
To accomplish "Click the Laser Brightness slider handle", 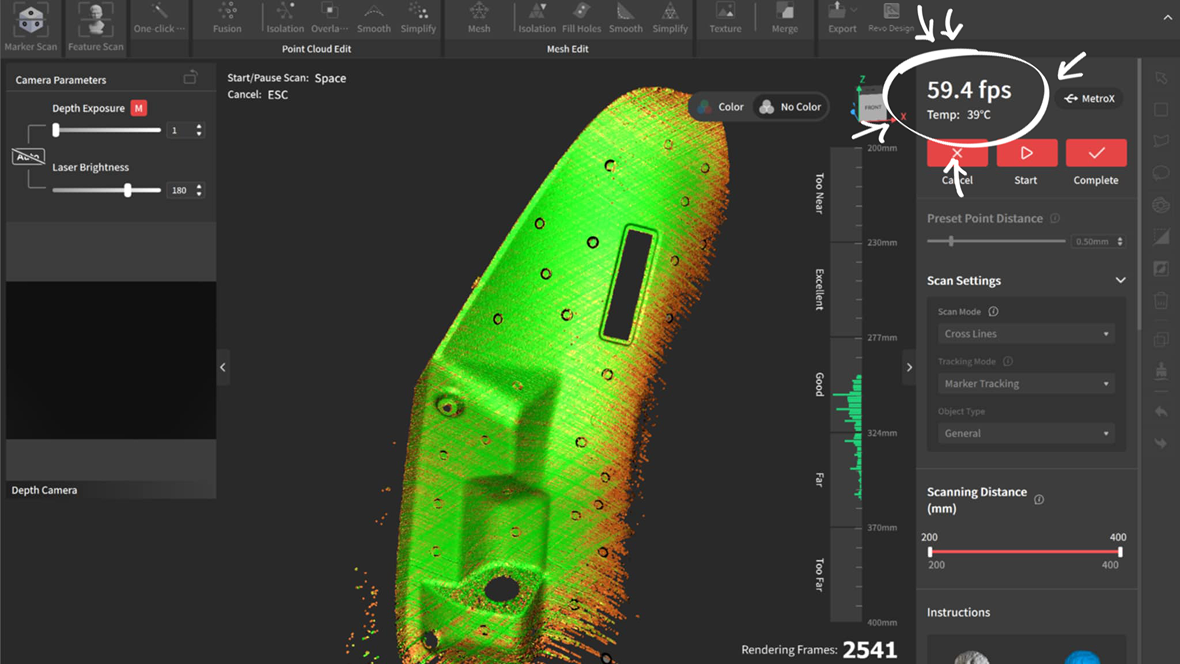I will (128, 190).
